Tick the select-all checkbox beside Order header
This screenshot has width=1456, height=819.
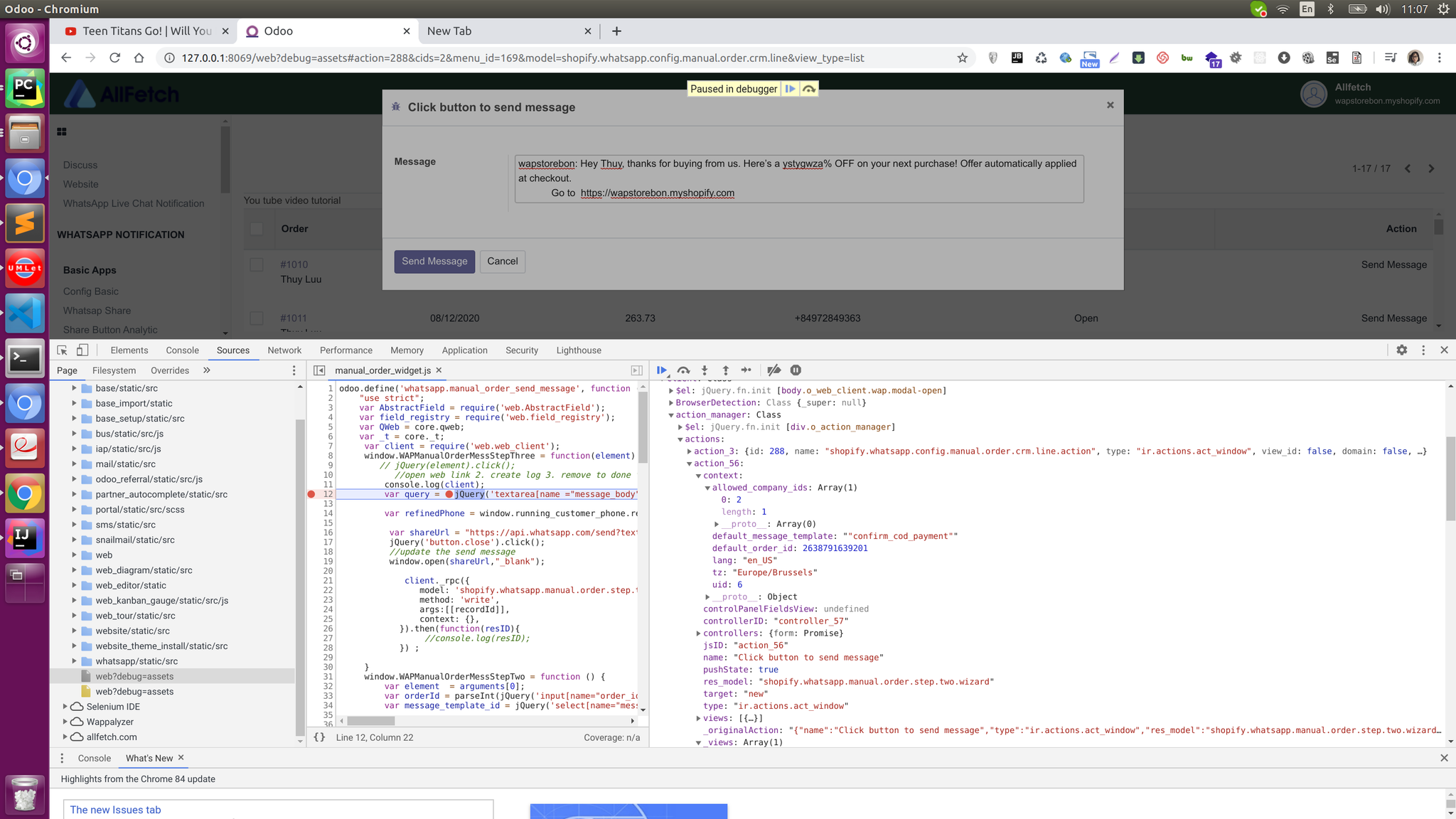coord(257,229)
